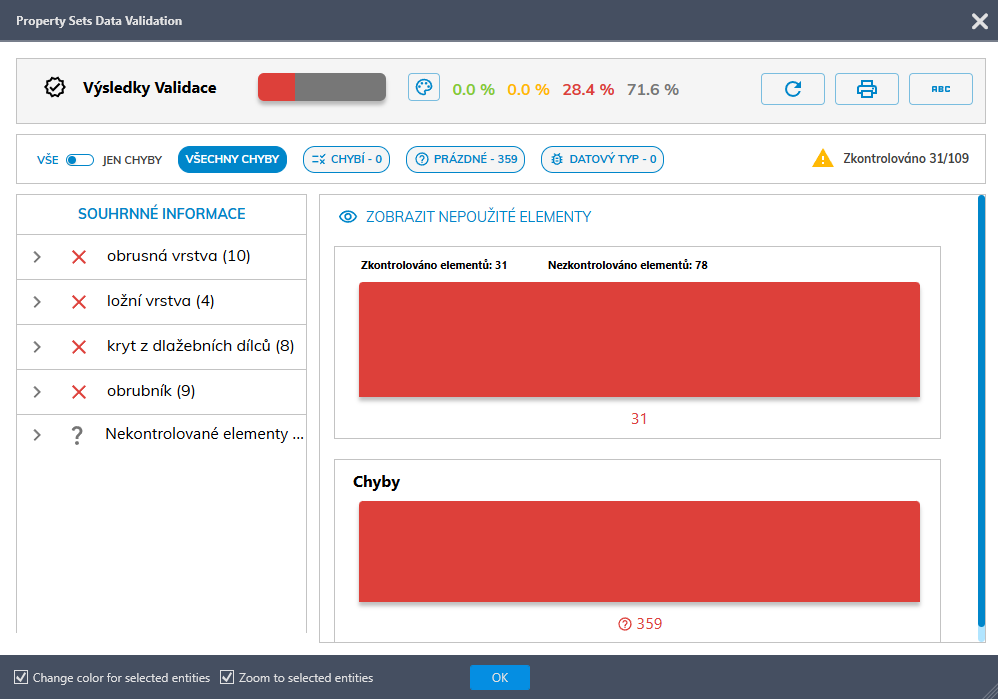Click the question mark icon for Nekontrolované elementy
The image size is (998, 699).
click(77, 435)
